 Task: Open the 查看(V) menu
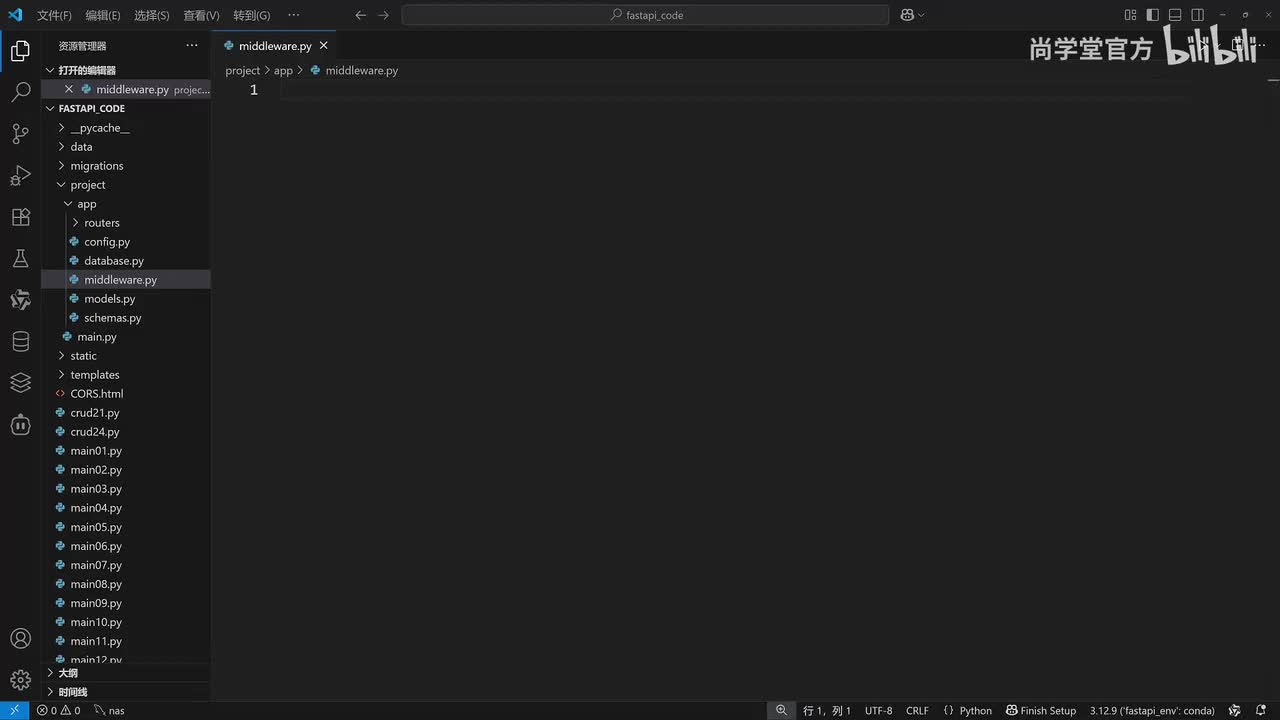(201, 15)
